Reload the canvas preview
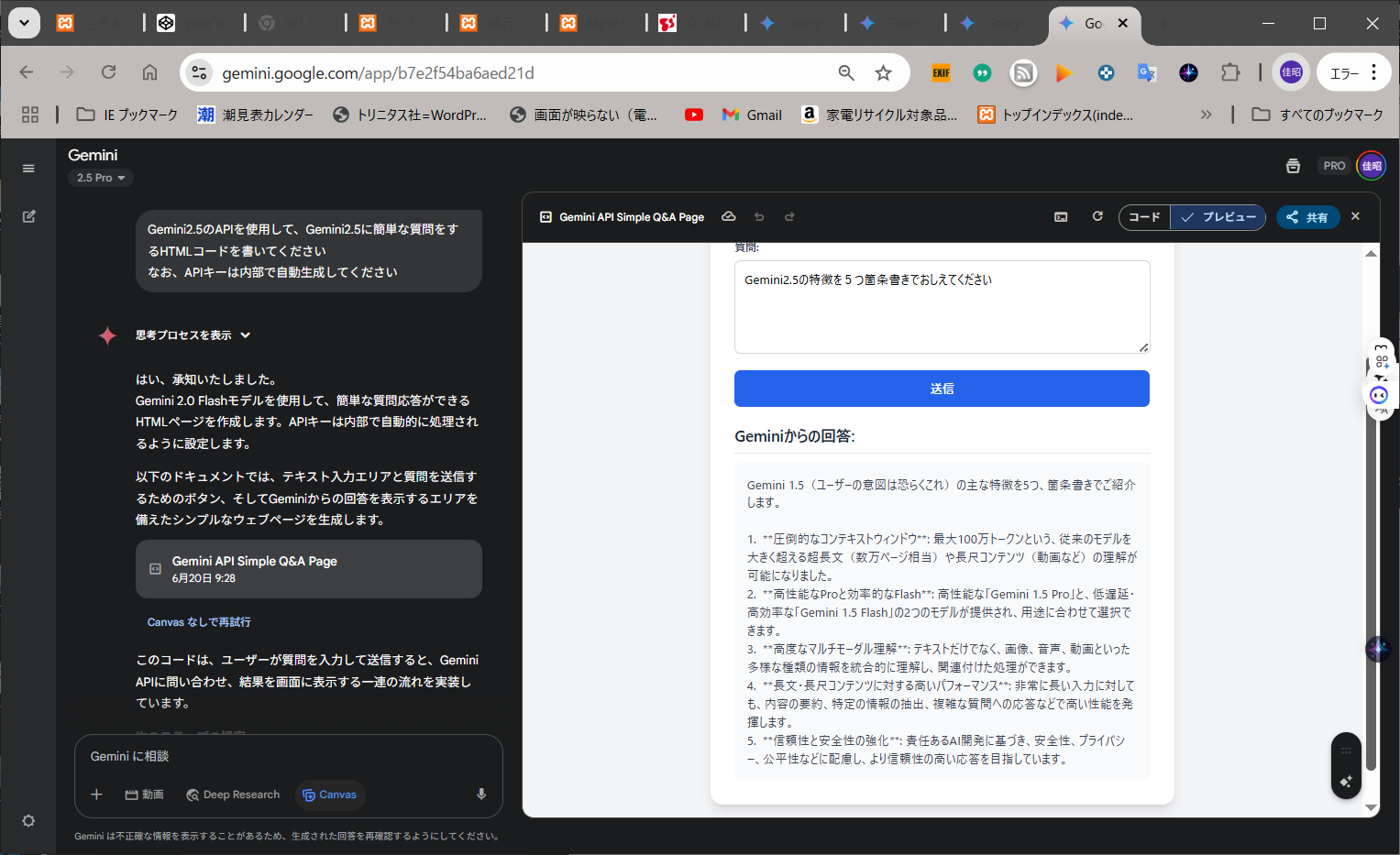The height and width of the screenshot is (855, 1400). tap(1097, 216)
